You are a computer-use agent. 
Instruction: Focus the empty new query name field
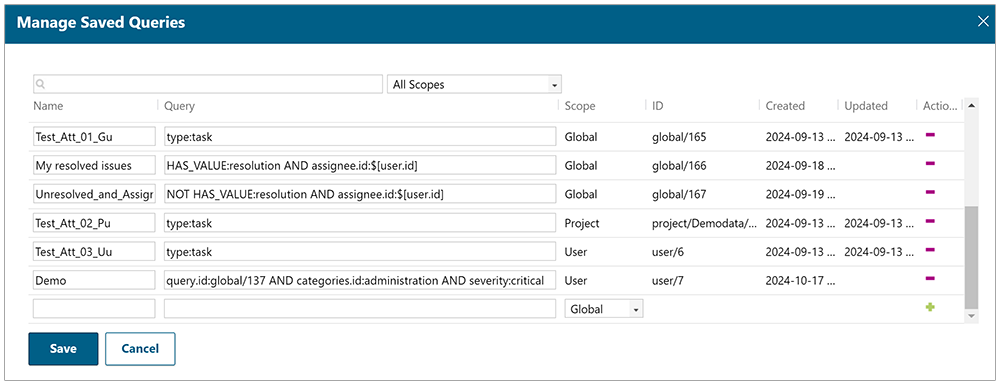[x=94, y=309]
